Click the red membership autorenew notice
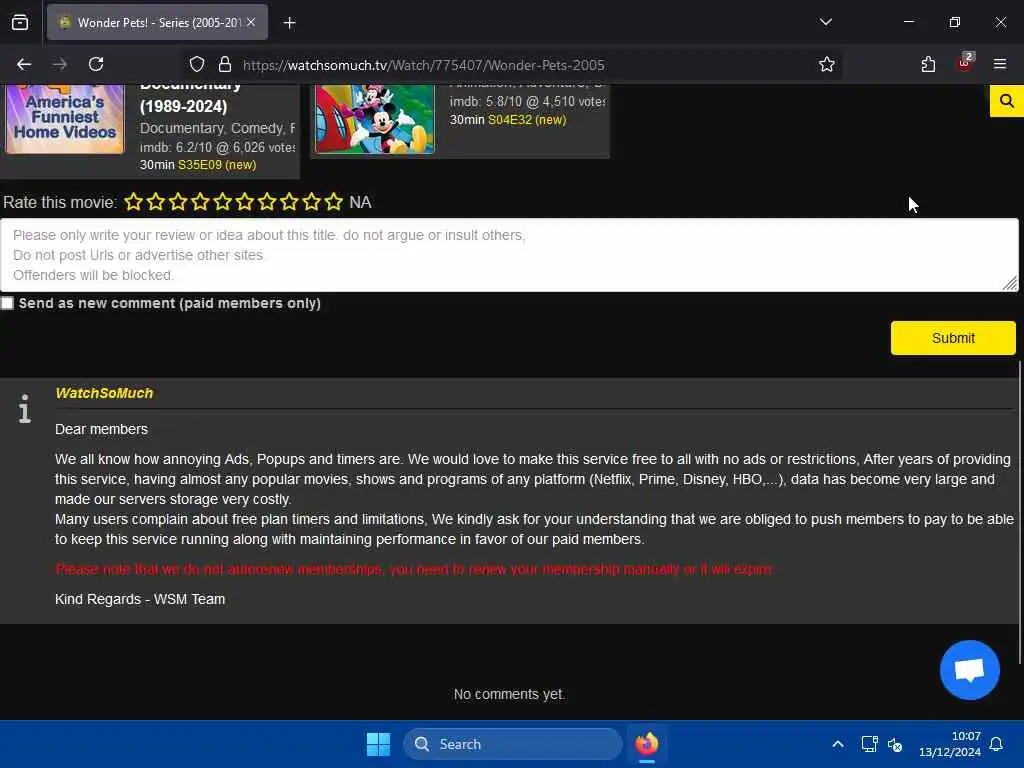The image size is (1024, 768). point(415,569)
